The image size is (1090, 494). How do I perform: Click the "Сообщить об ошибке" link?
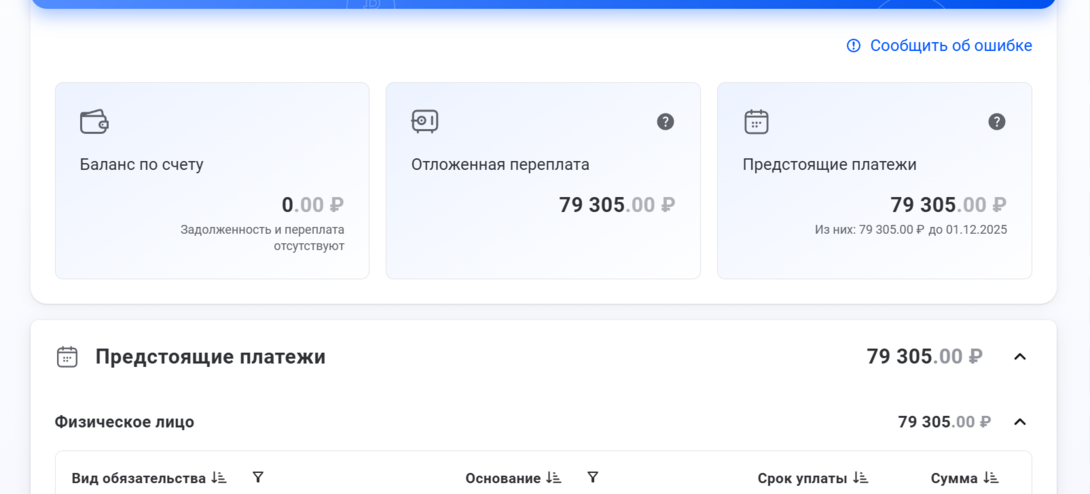point(950,46)
